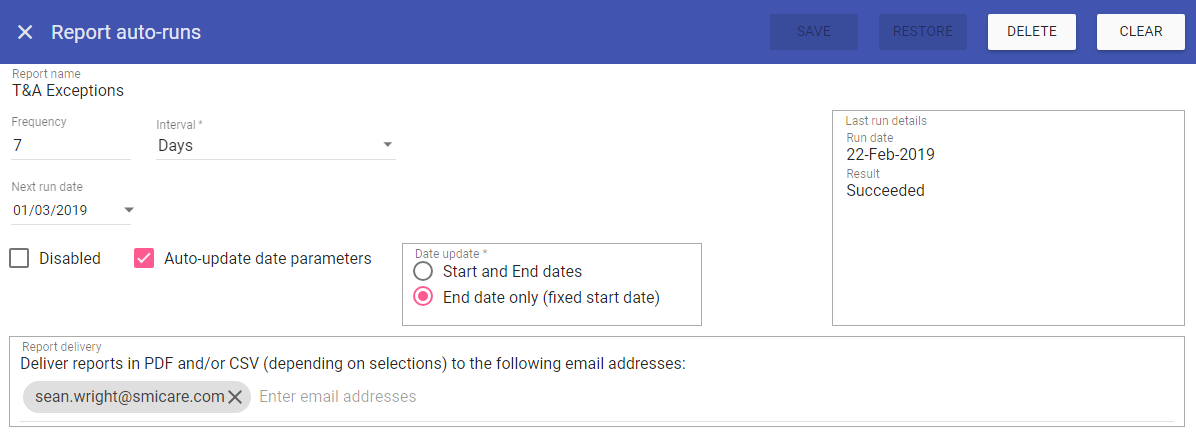This screenshot has width=1196, height=433.
Task: Click the Next run date value 01/03/2019
Action: (50, 210)
